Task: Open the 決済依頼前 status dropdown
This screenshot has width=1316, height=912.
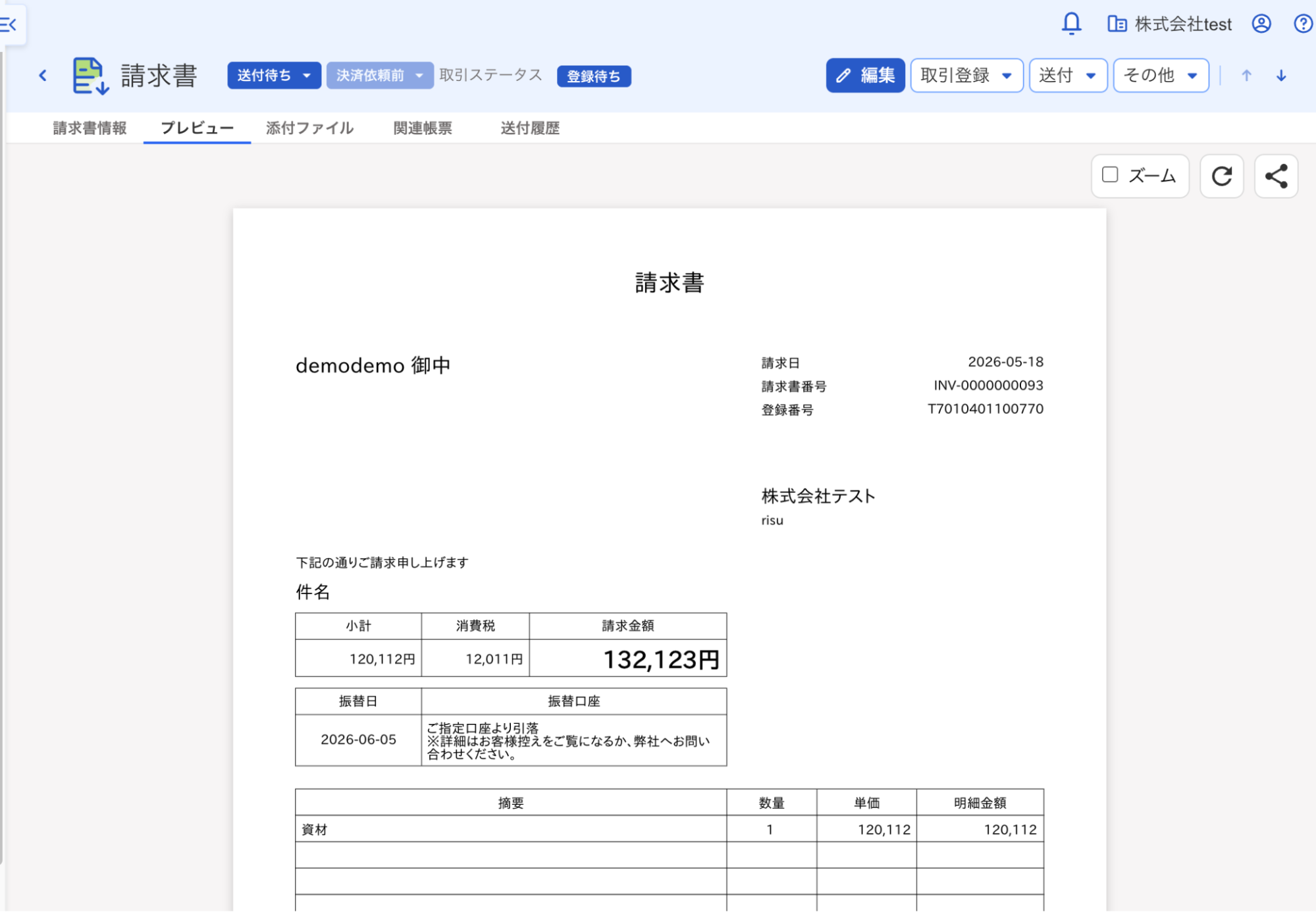Action: coord(380,76)
